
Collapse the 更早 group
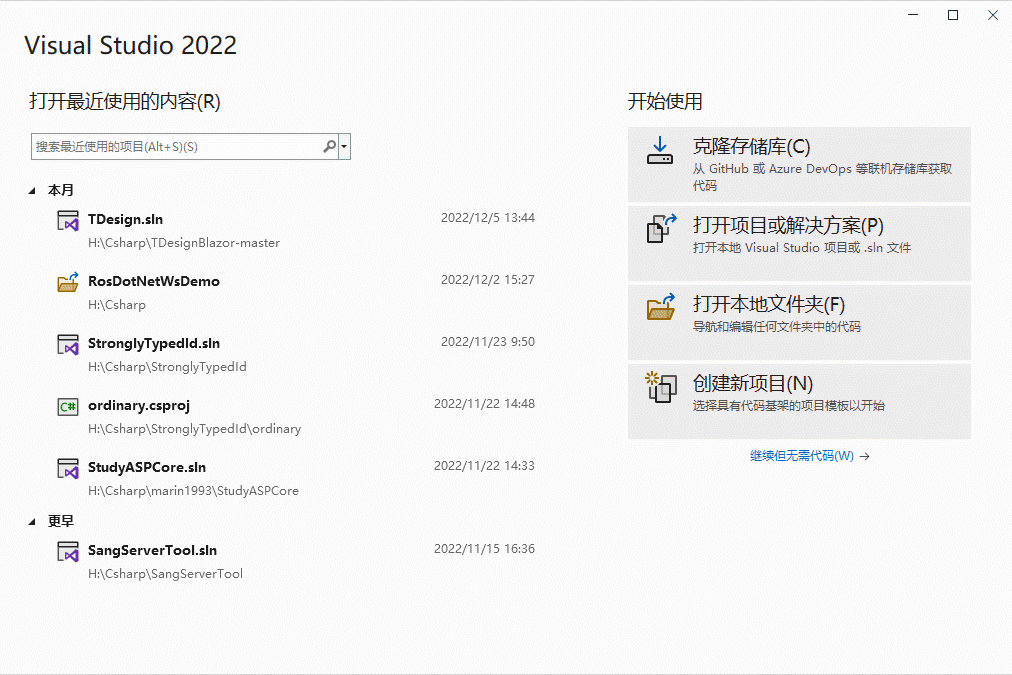pos(33,520)
